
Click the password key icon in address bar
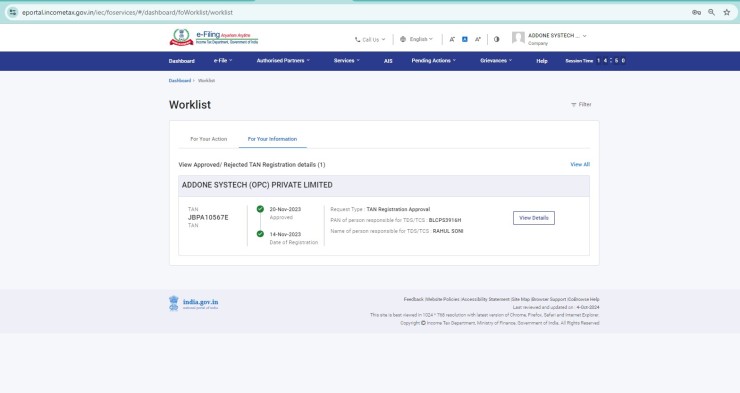click(696, 12)
